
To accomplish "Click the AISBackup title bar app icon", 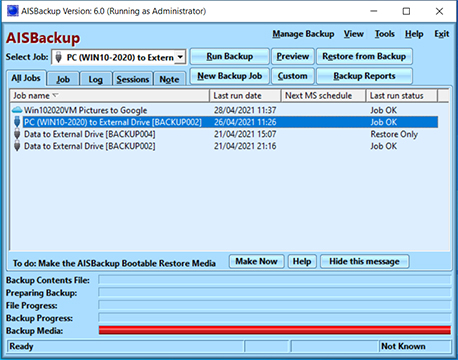I will (x=13, y=11).
